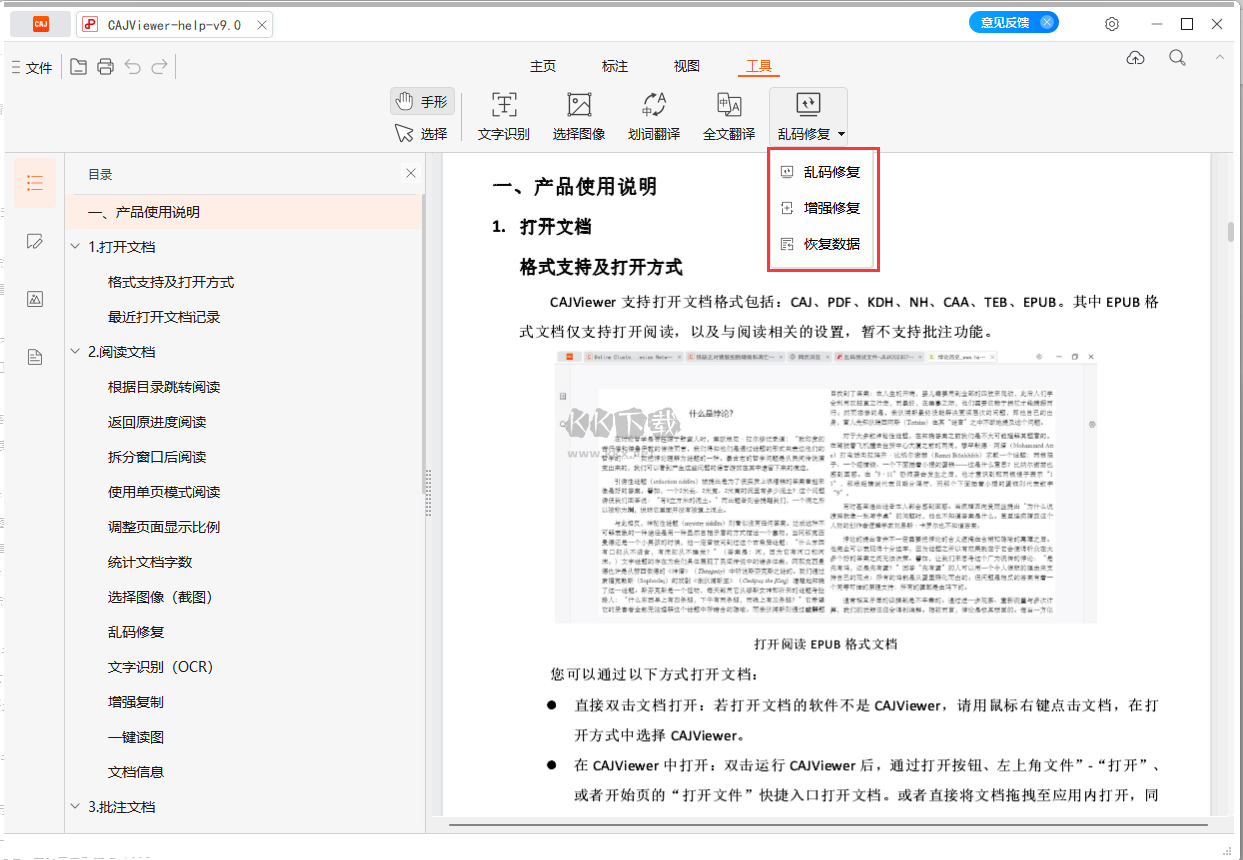Click the print icon in toolbar

click(105, 67)
